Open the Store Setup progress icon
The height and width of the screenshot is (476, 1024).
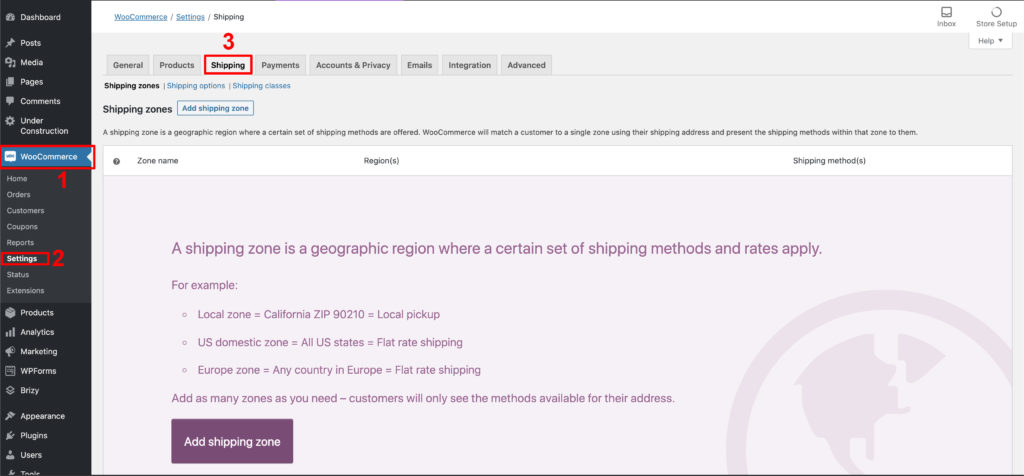point(996,12)
